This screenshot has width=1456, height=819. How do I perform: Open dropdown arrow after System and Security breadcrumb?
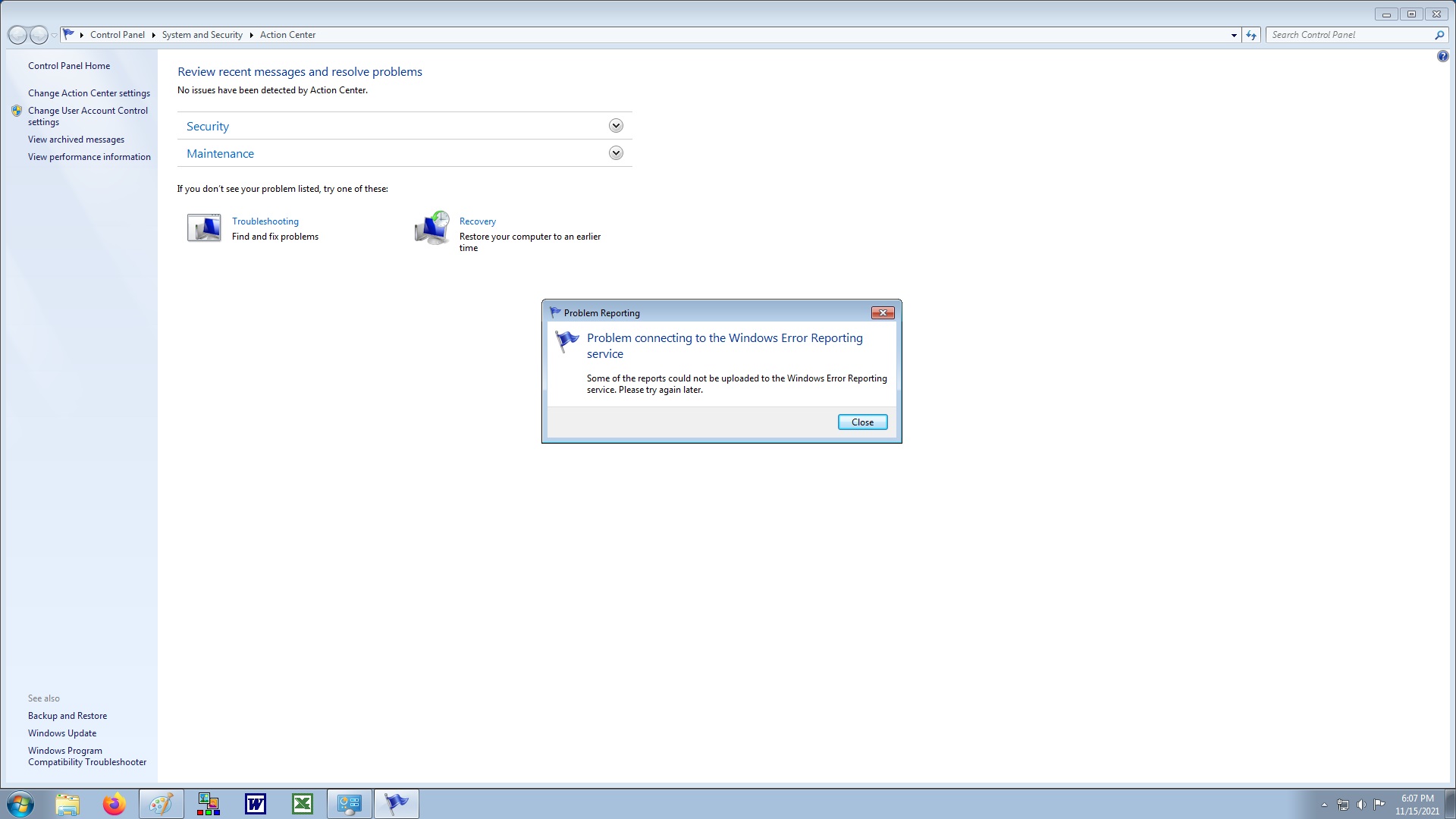pos(251,35)
